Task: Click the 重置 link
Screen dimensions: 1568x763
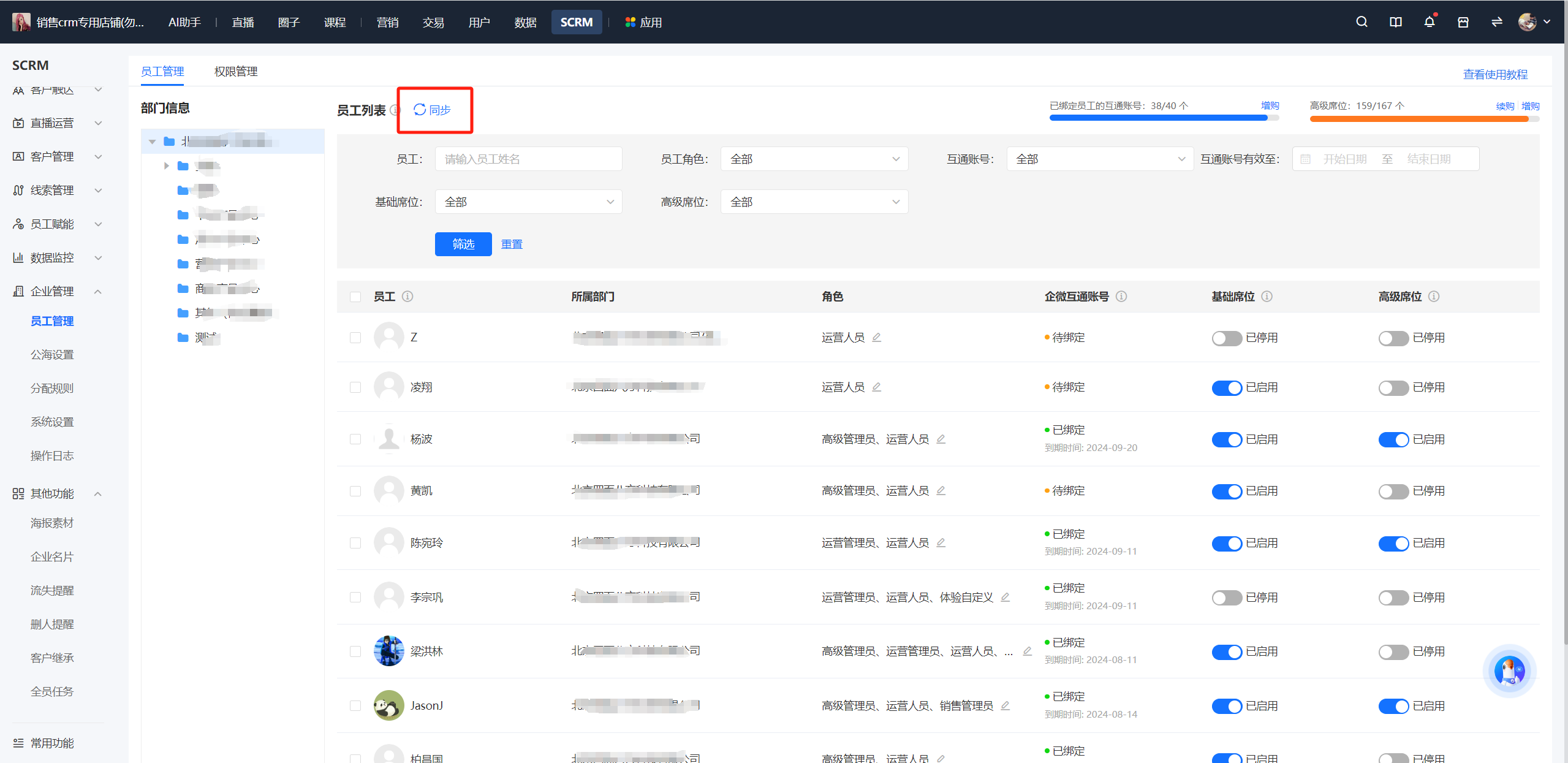Action: click(512, 244)
